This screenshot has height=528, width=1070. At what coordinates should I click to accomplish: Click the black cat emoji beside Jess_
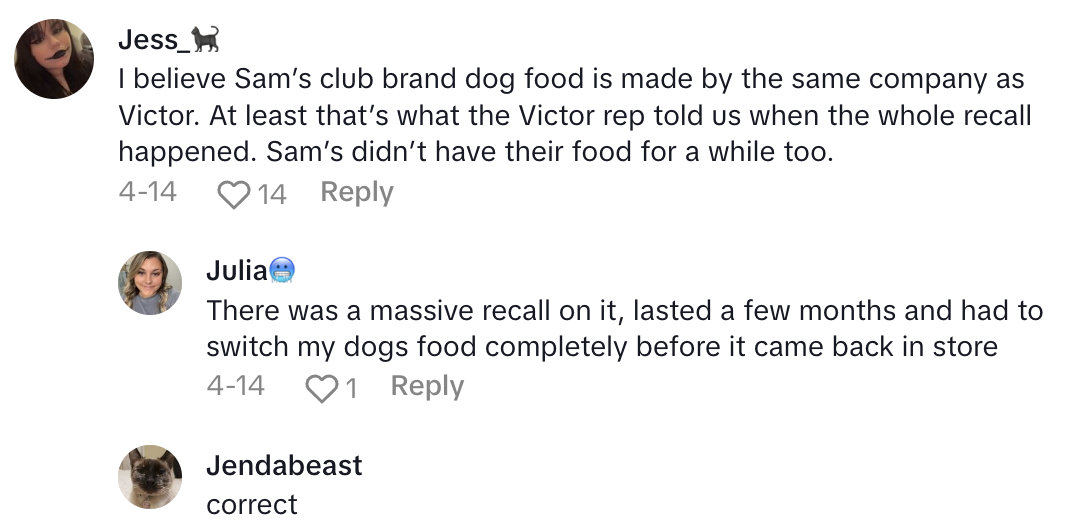point(206,40)
